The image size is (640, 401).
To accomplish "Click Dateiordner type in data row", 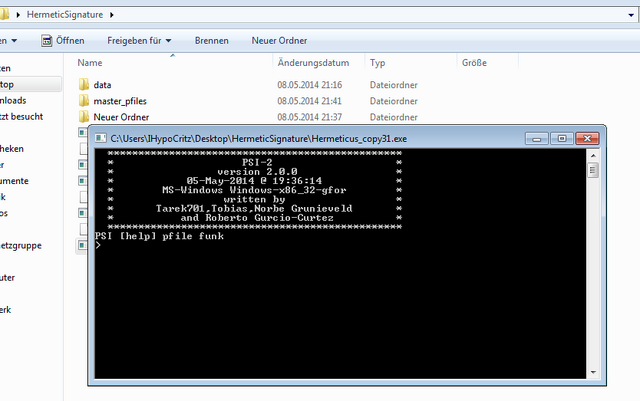I will 393,85.
